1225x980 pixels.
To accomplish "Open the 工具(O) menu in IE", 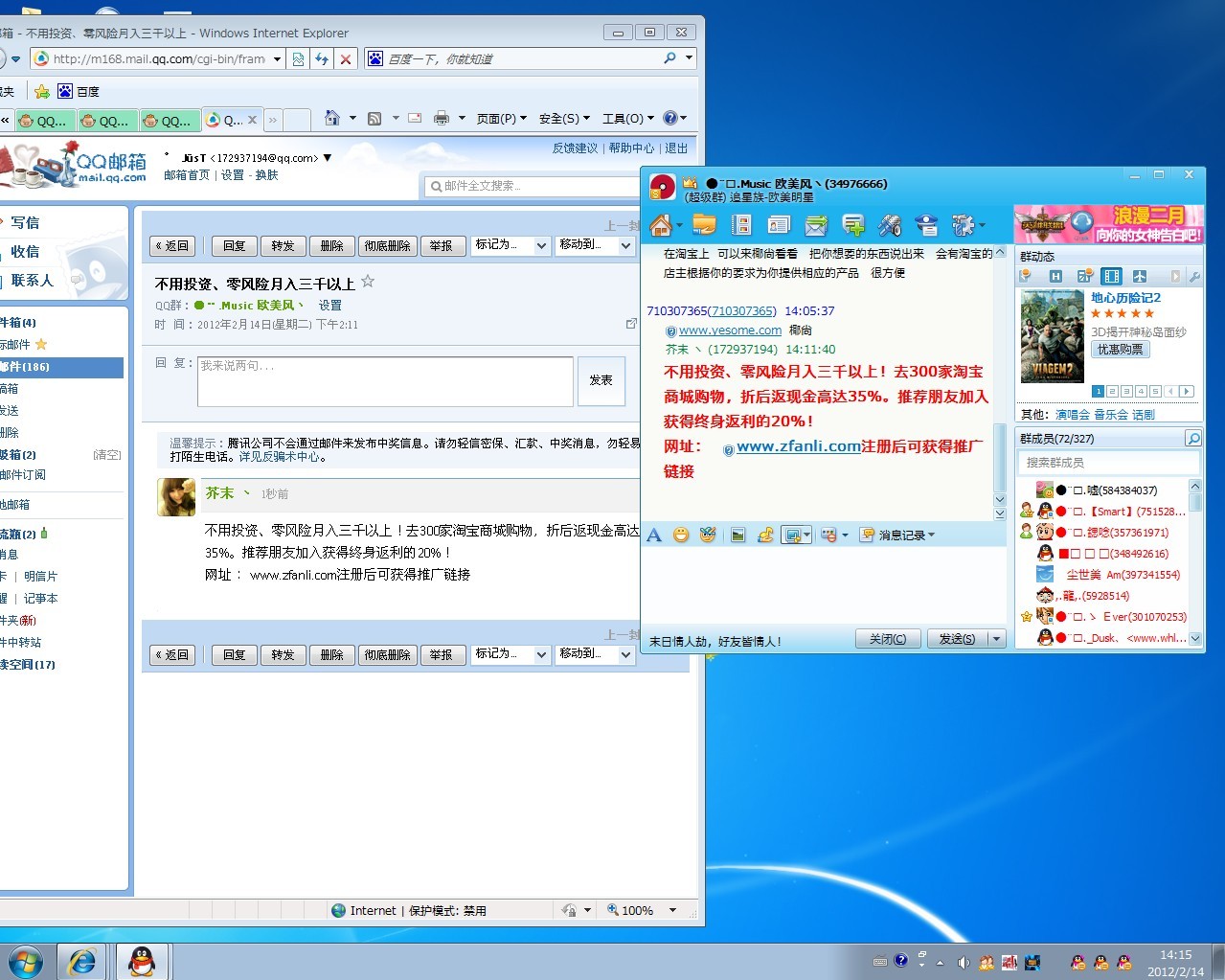I will pyautogui.click(x=628, y=119).
